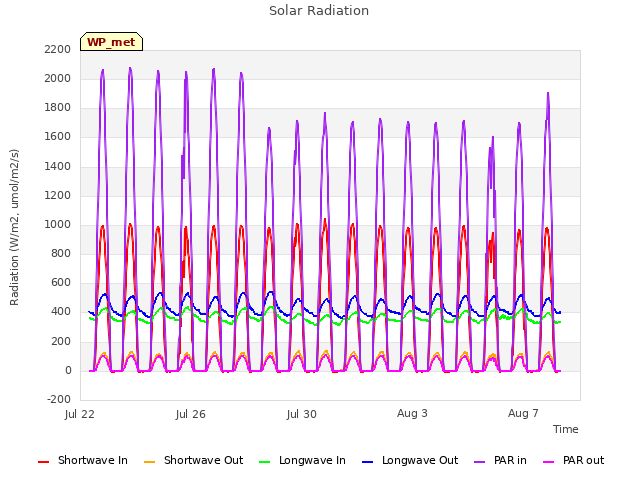Screen dimensions: 640x480
Task: Click the Jul 22 x-axis label
Action: point(80,414)
